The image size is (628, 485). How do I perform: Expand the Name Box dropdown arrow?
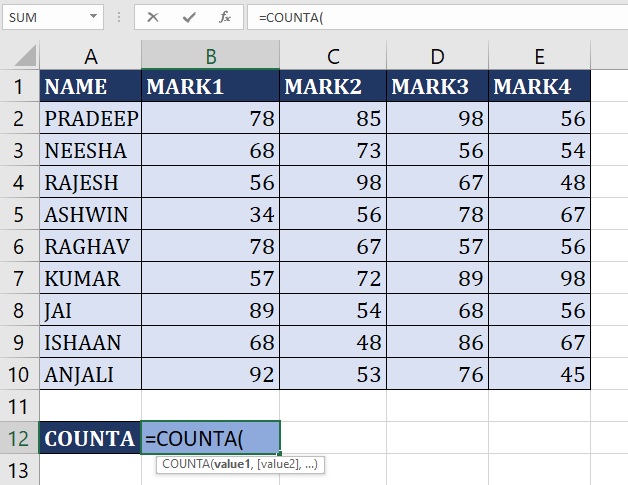pyautogui.click(x=93, y=17)
